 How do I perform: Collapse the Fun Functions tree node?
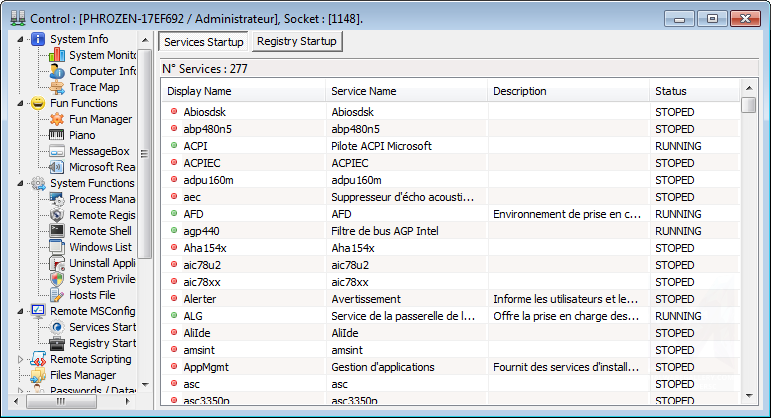(22, 103)
